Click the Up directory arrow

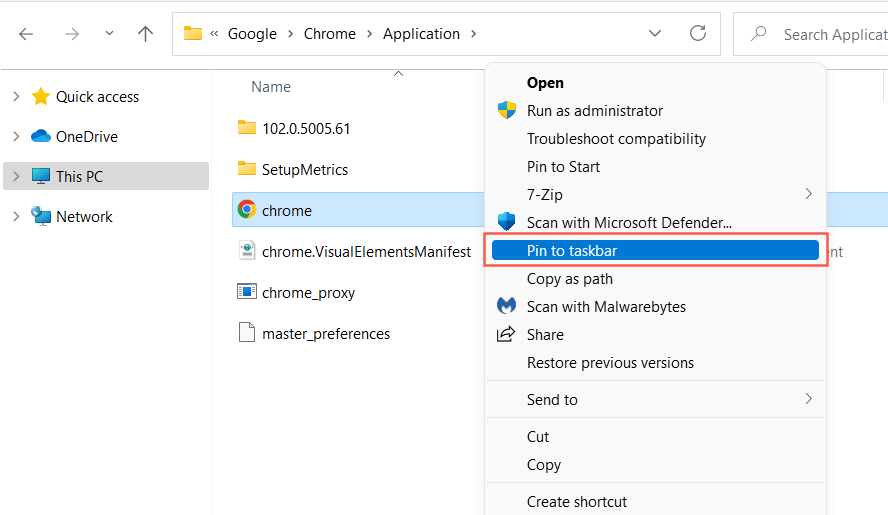[146, 34]
